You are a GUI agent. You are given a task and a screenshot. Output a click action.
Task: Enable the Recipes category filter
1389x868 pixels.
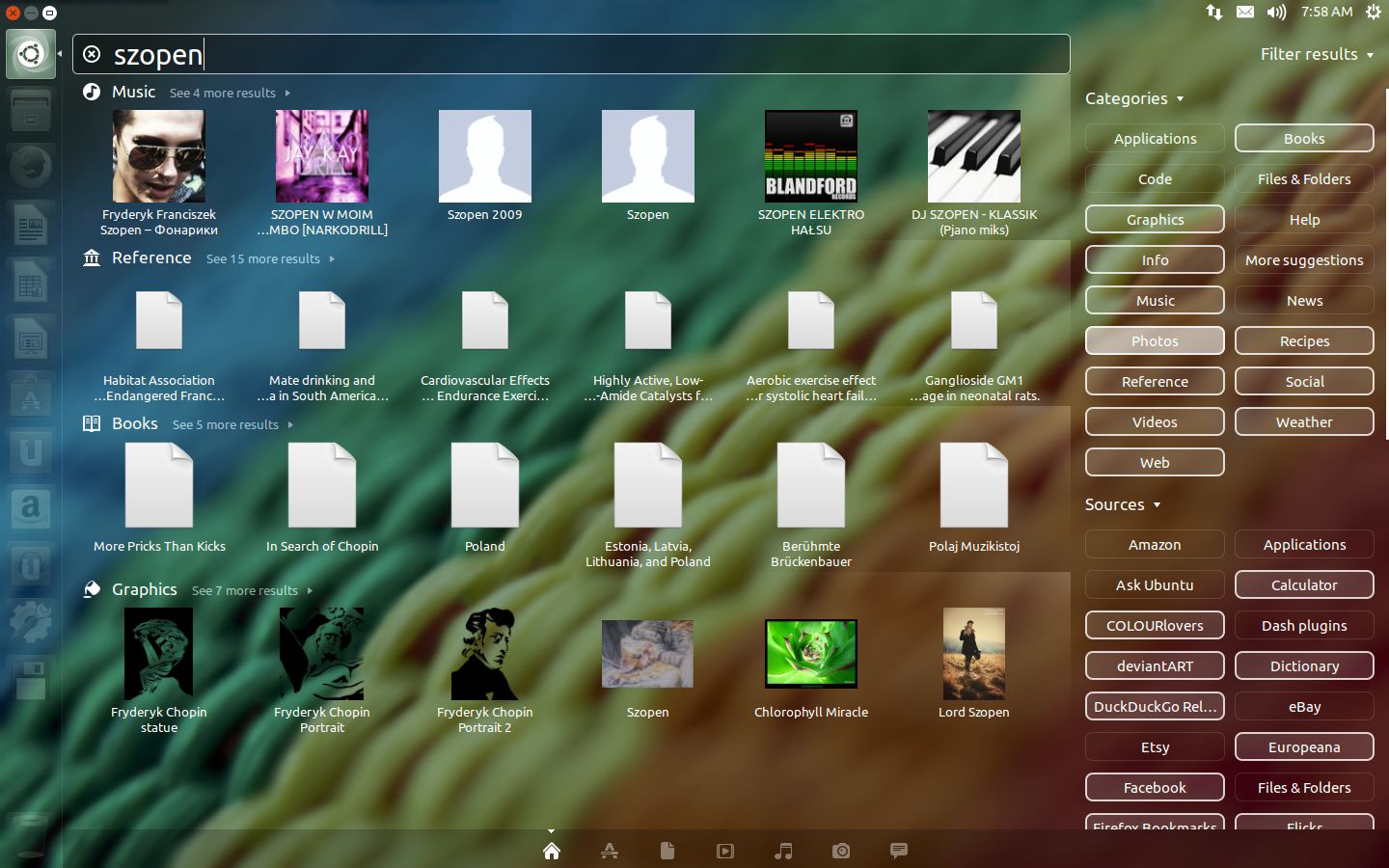1304,341
